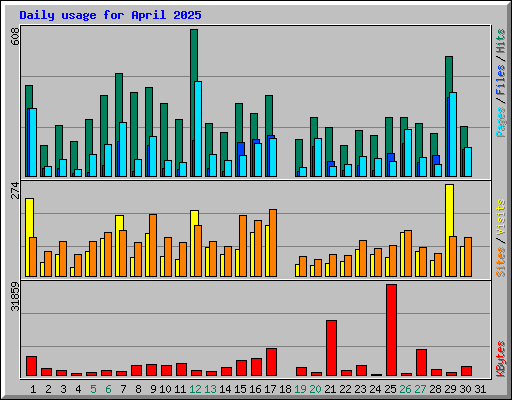This screenshot has width=512, height=400.
Task: Click green weekend day label 12
Action: pos(195,389)
